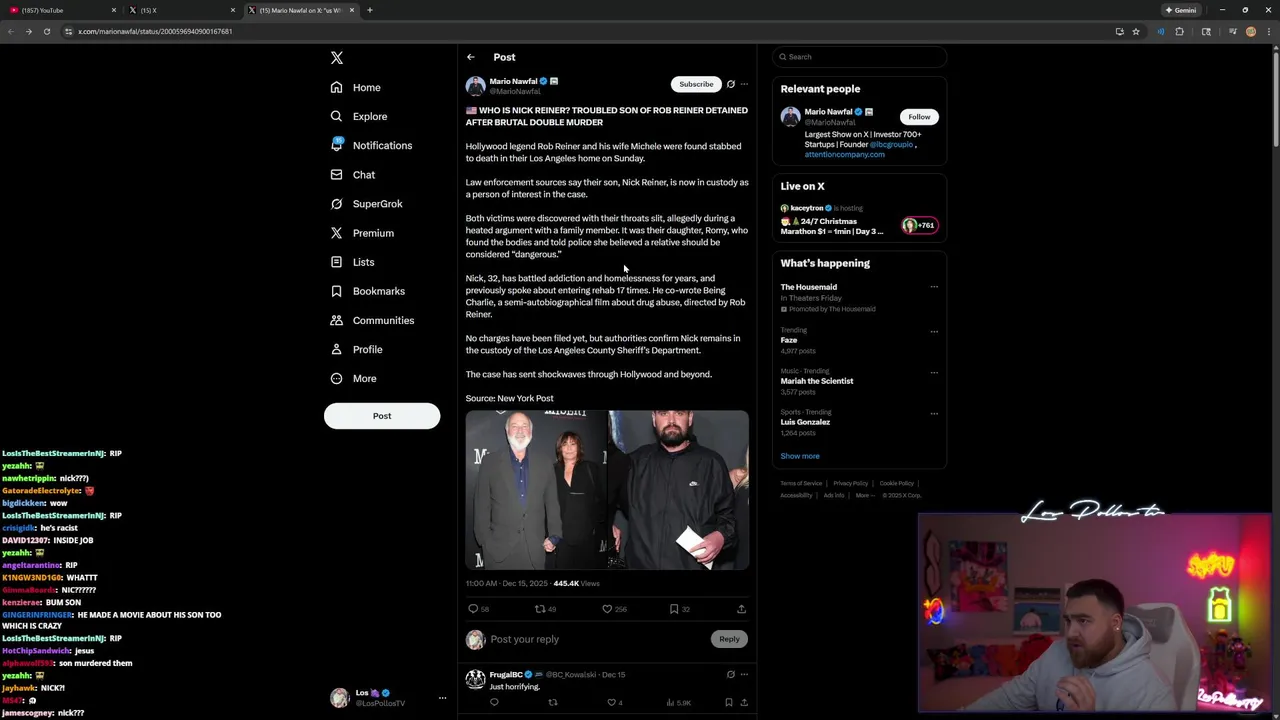
Task: Open the attentioncompany.com link
Action: [844, 154]
